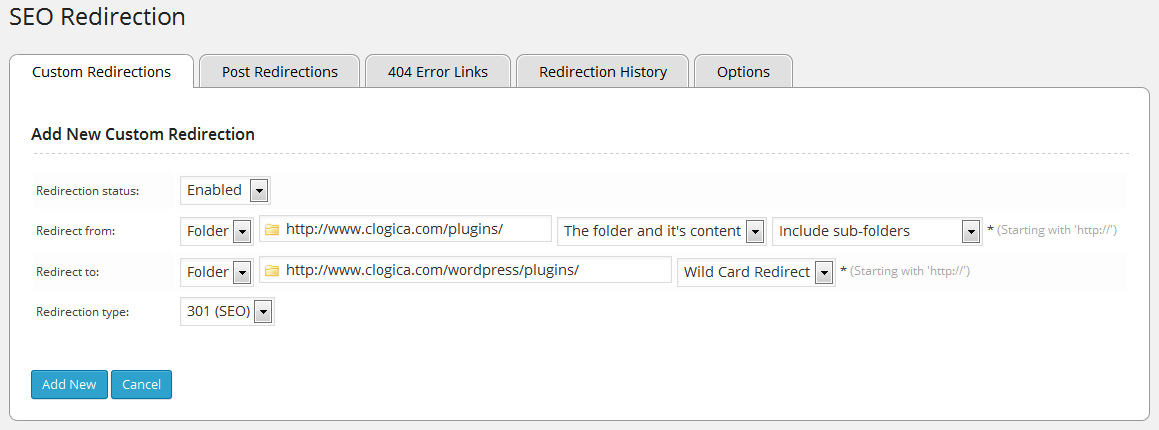Screen dimensions: 1159x430
Task: Click the SEO Redirection page title
Action: pyautogui.click(x=97, y=16)
